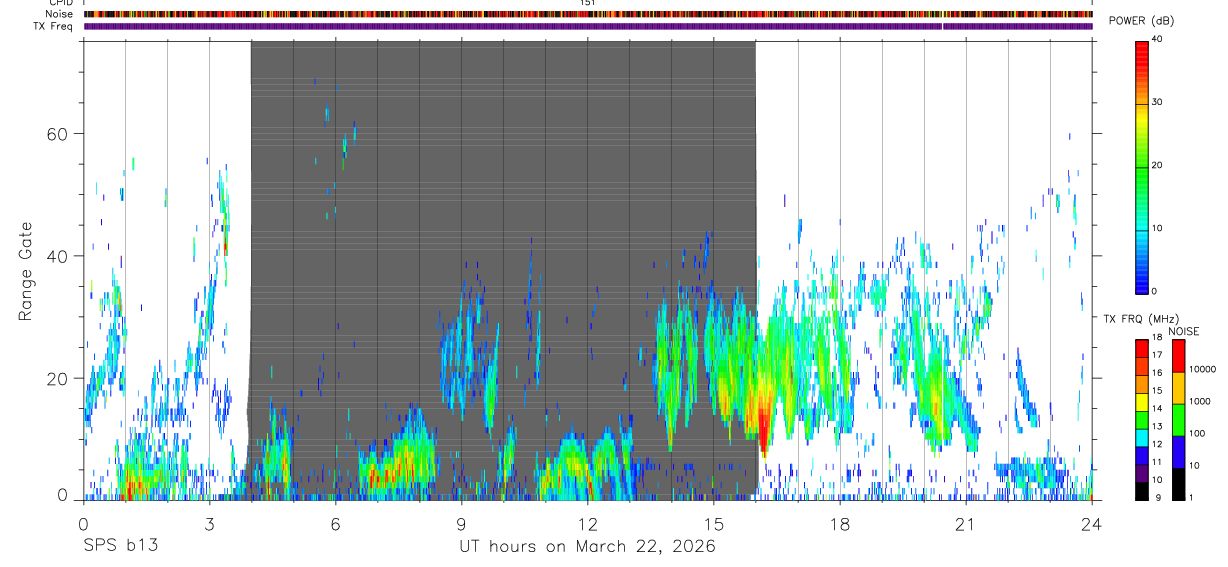The image size is (1228, 567).
Task: Click the 10 label on the power scale
Action: (x=1158, y=228)
